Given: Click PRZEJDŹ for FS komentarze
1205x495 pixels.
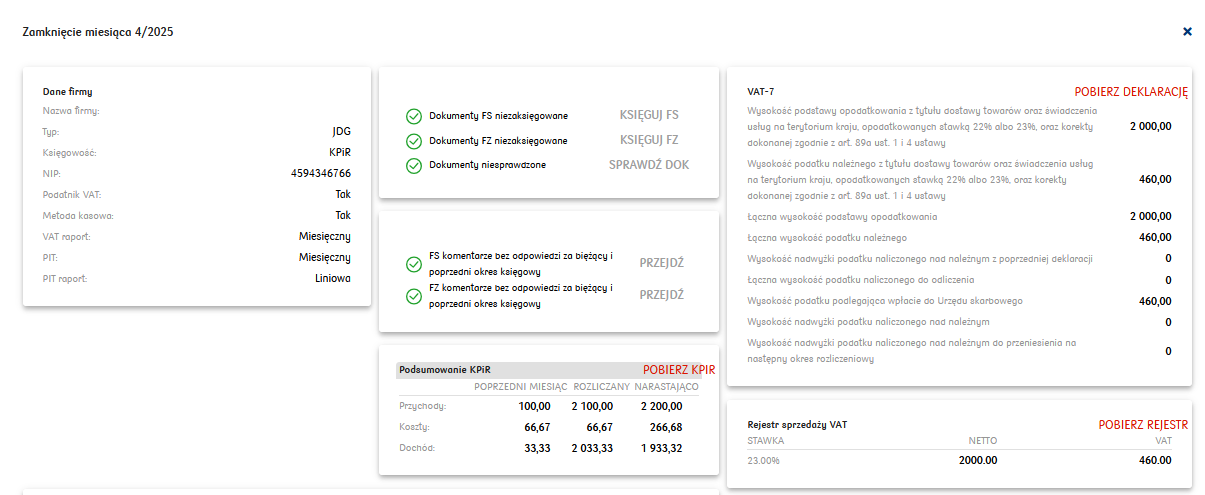Looking at the screenshot, I should (x=662, y=263).
